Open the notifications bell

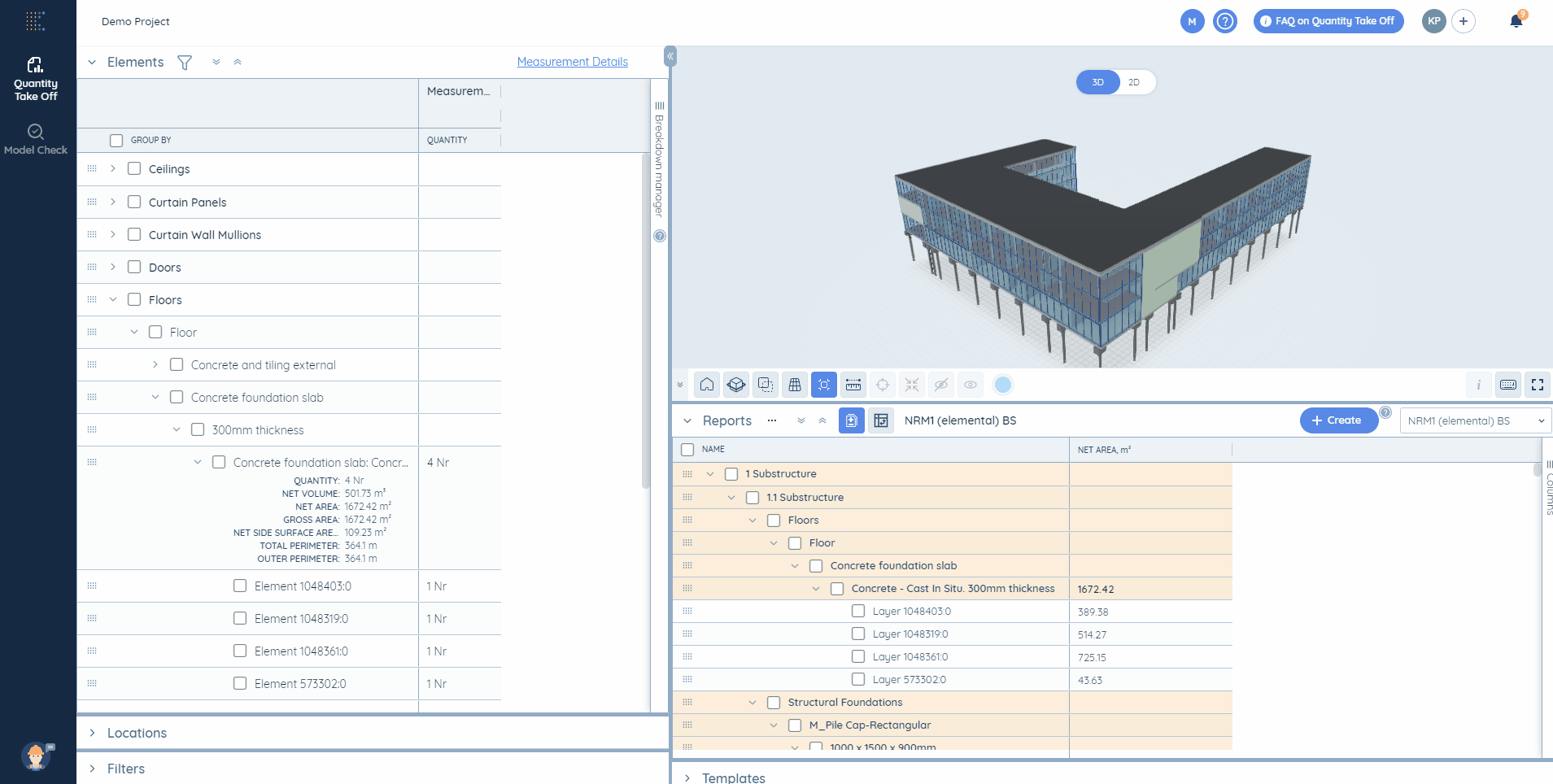(x=1516, y=21)
